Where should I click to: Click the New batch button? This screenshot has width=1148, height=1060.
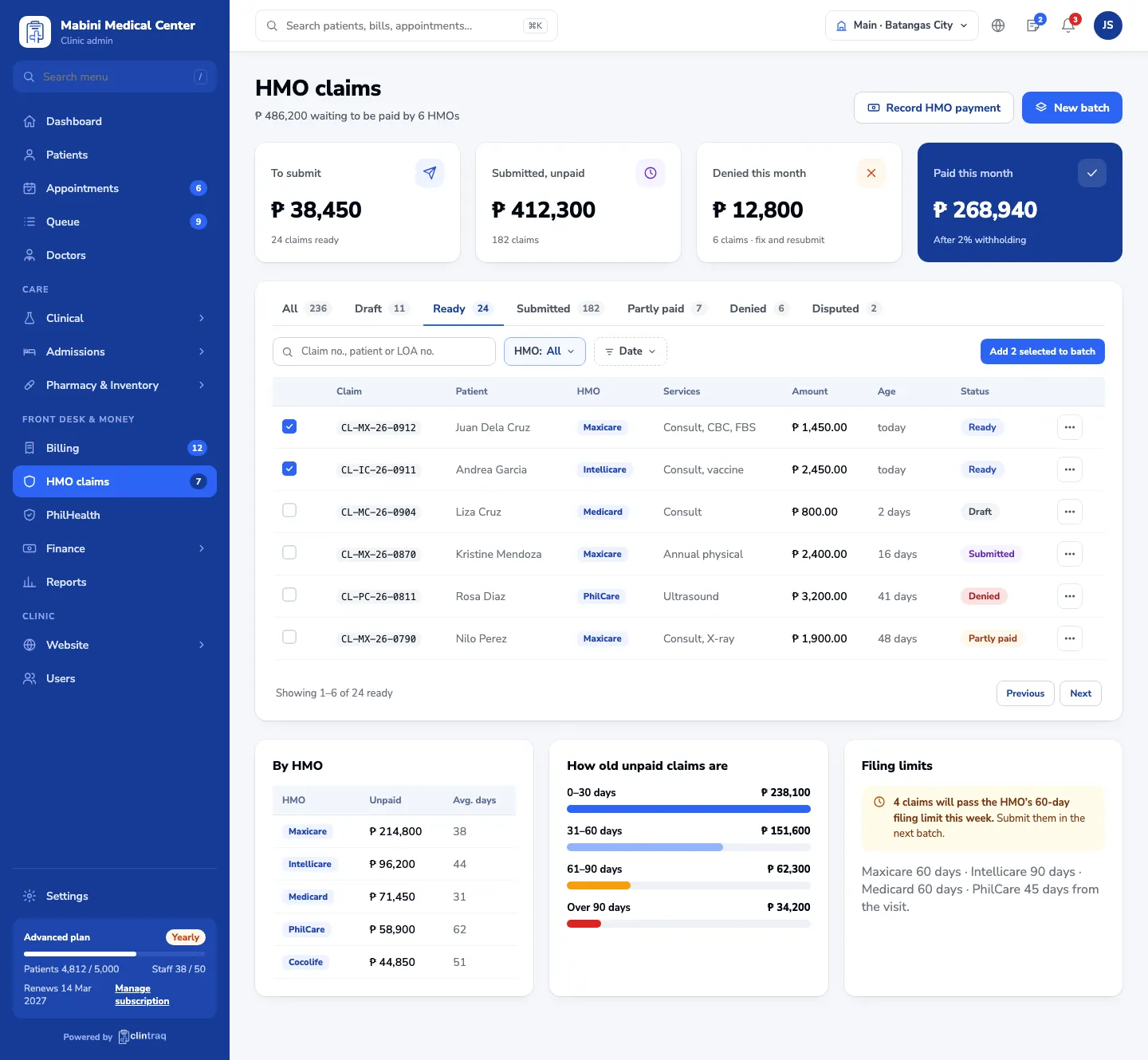pos(1072,108)
